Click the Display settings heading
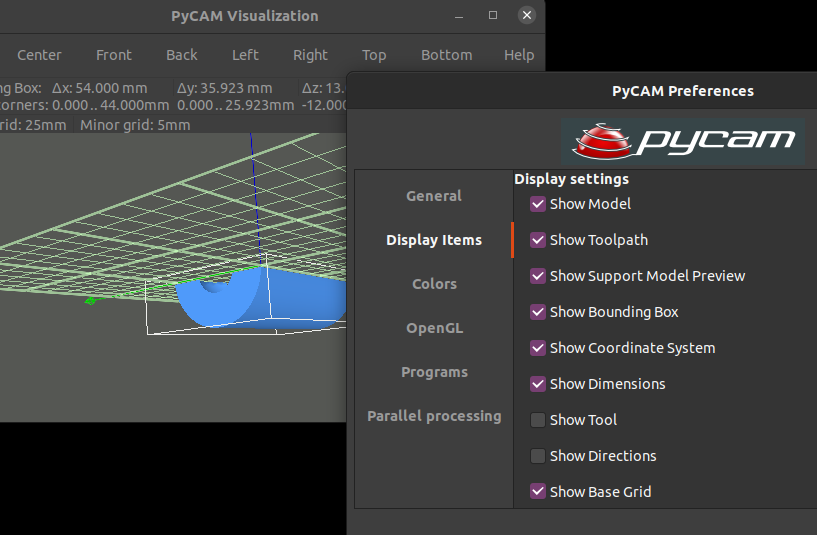Screen dimensions: 817x535 coord(571,179)
